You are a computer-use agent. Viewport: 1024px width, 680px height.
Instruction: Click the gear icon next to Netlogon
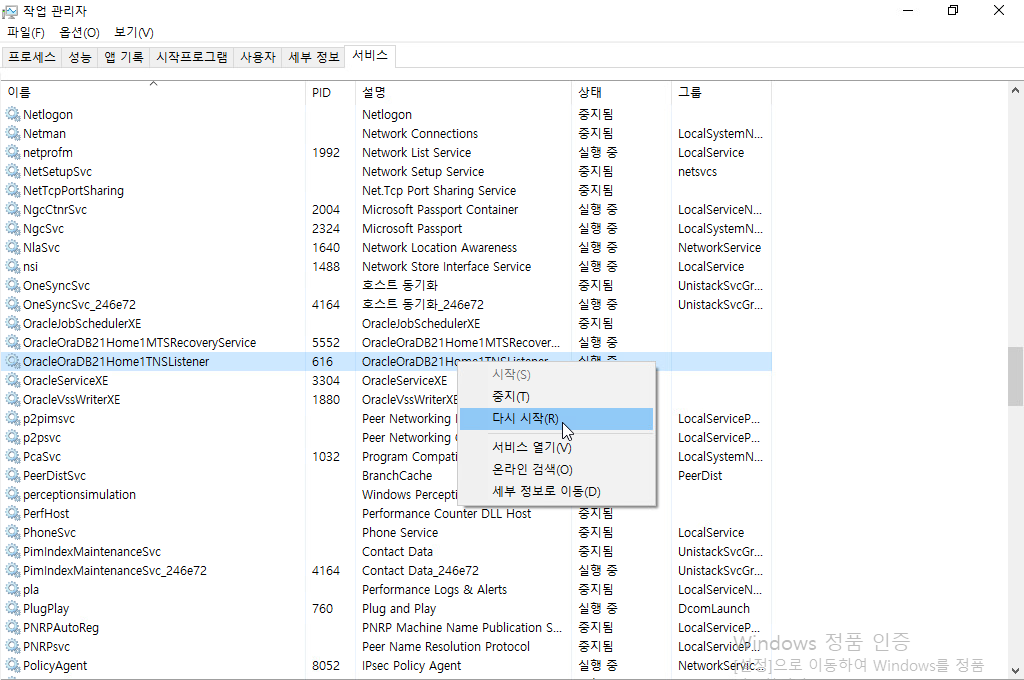pyautogui.click(x=13, y=114)
